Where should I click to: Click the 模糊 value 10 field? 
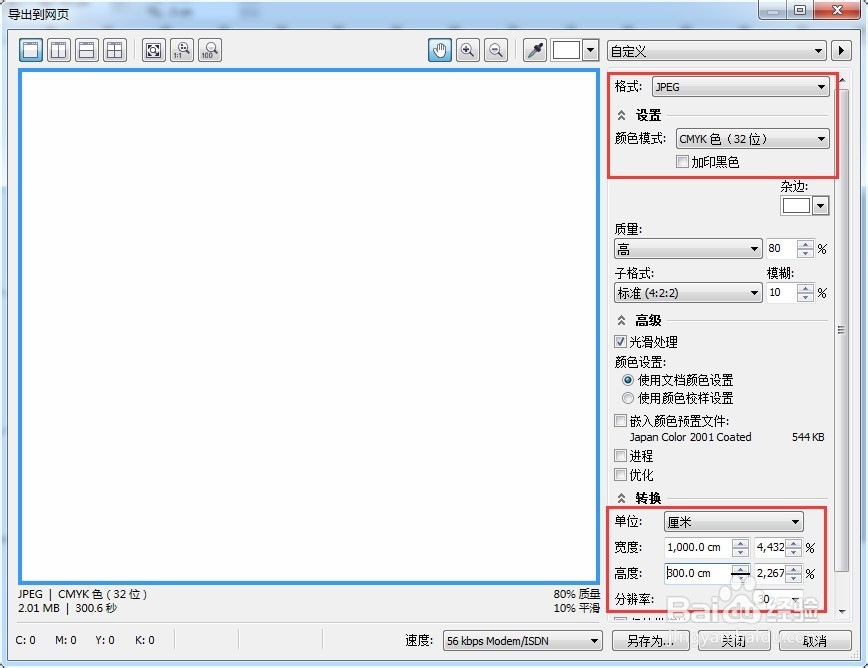781,292
